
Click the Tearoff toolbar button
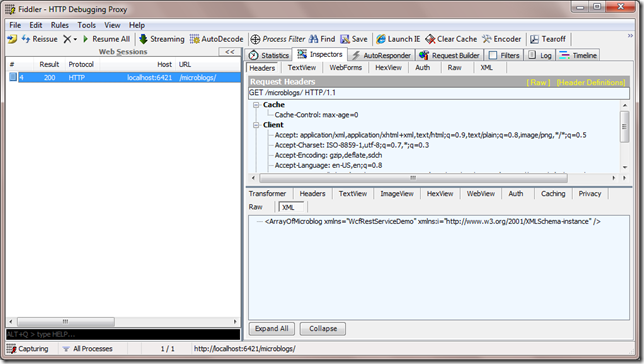click(548, 39)
